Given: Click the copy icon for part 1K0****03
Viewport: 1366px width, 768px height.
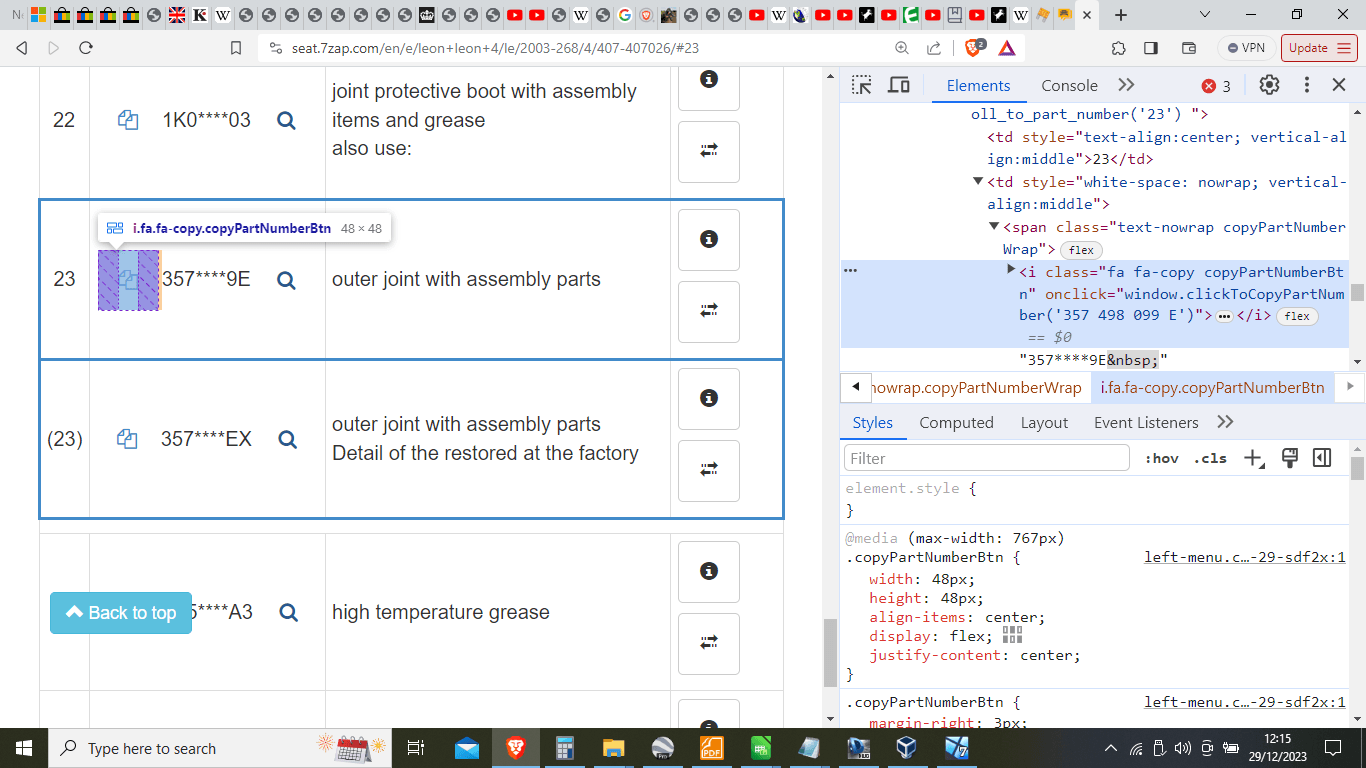Looking at the screenshot, I should click(127, 120).
